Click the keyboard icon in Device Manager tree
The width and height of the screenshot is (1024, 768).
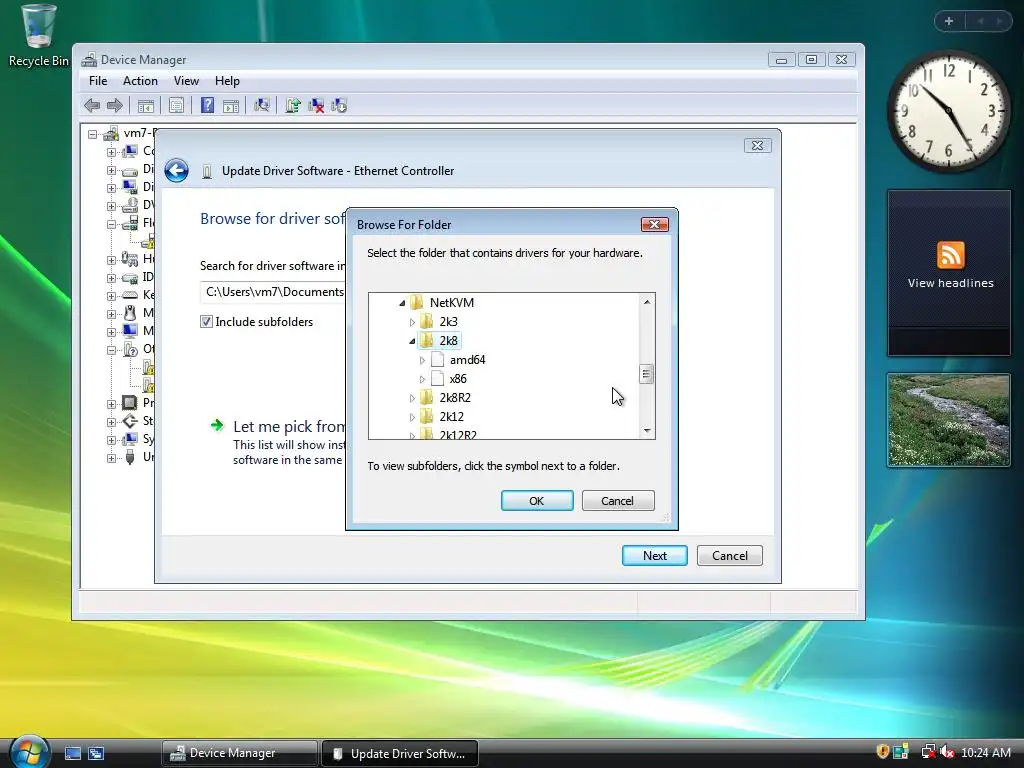coord(130,295)
